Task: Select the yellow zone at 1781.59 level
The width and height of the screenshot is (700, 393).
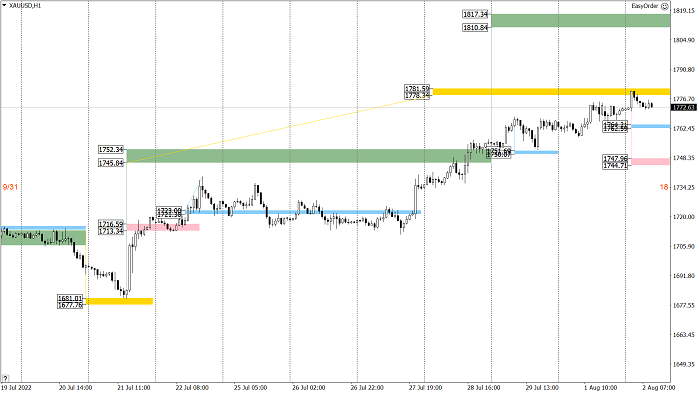Action: (551, 92)
